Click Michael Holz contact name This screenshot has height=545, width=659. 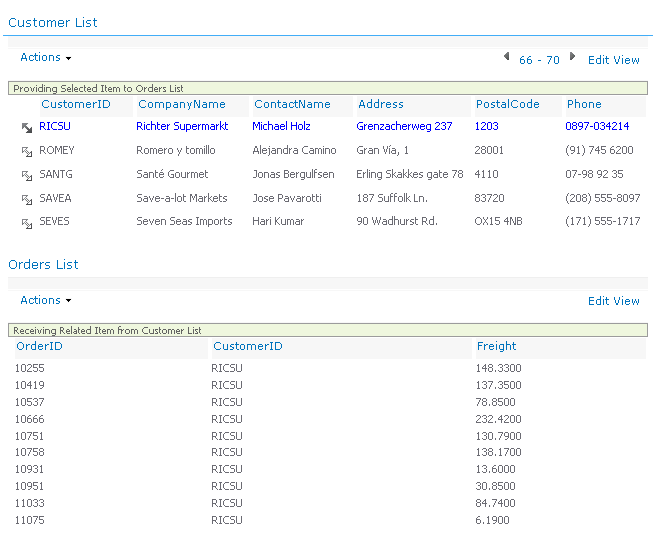click(x=281, y=126)
